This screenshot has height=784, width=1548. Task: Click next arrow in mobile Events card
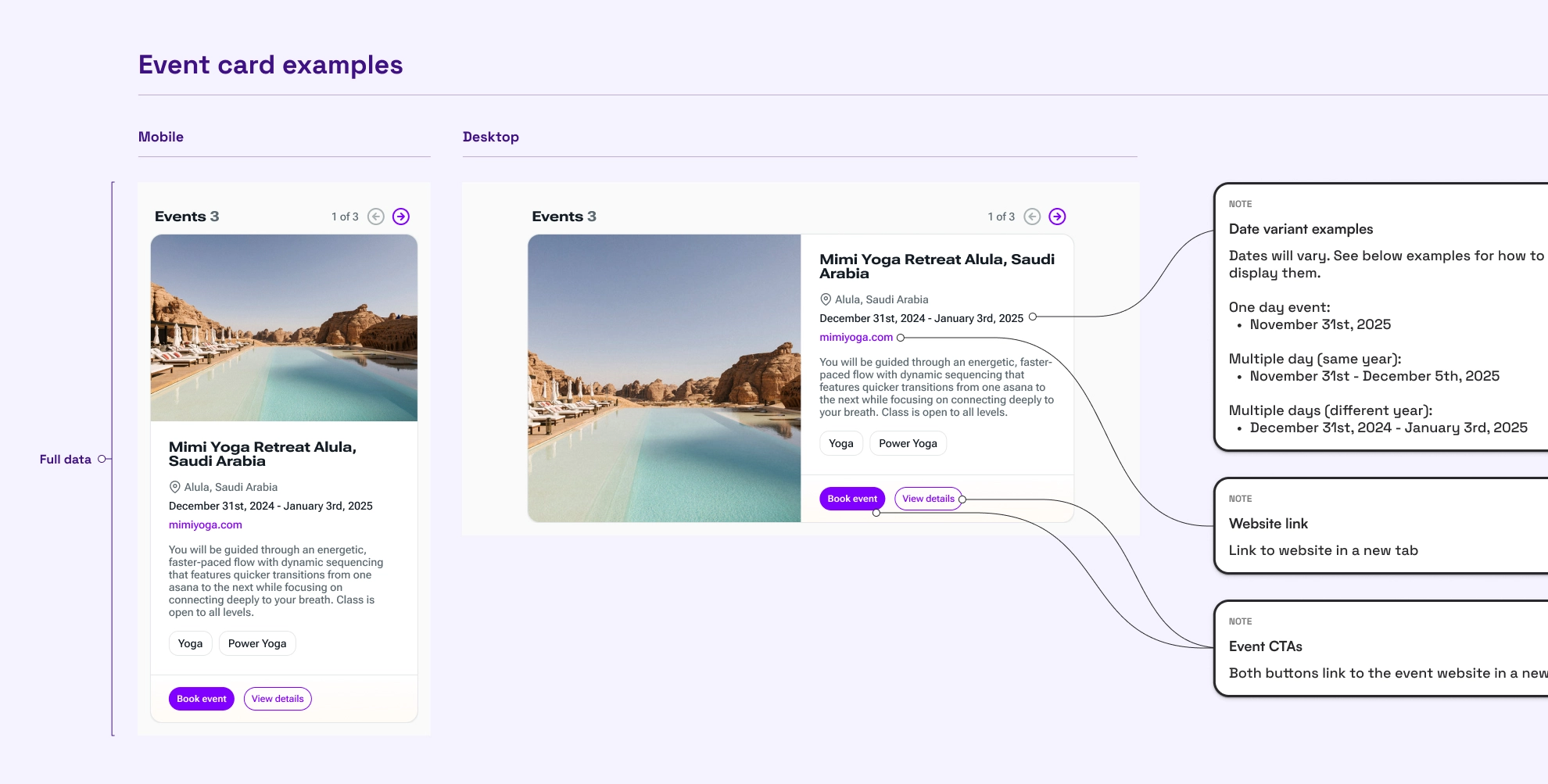[x=401, y=217]
